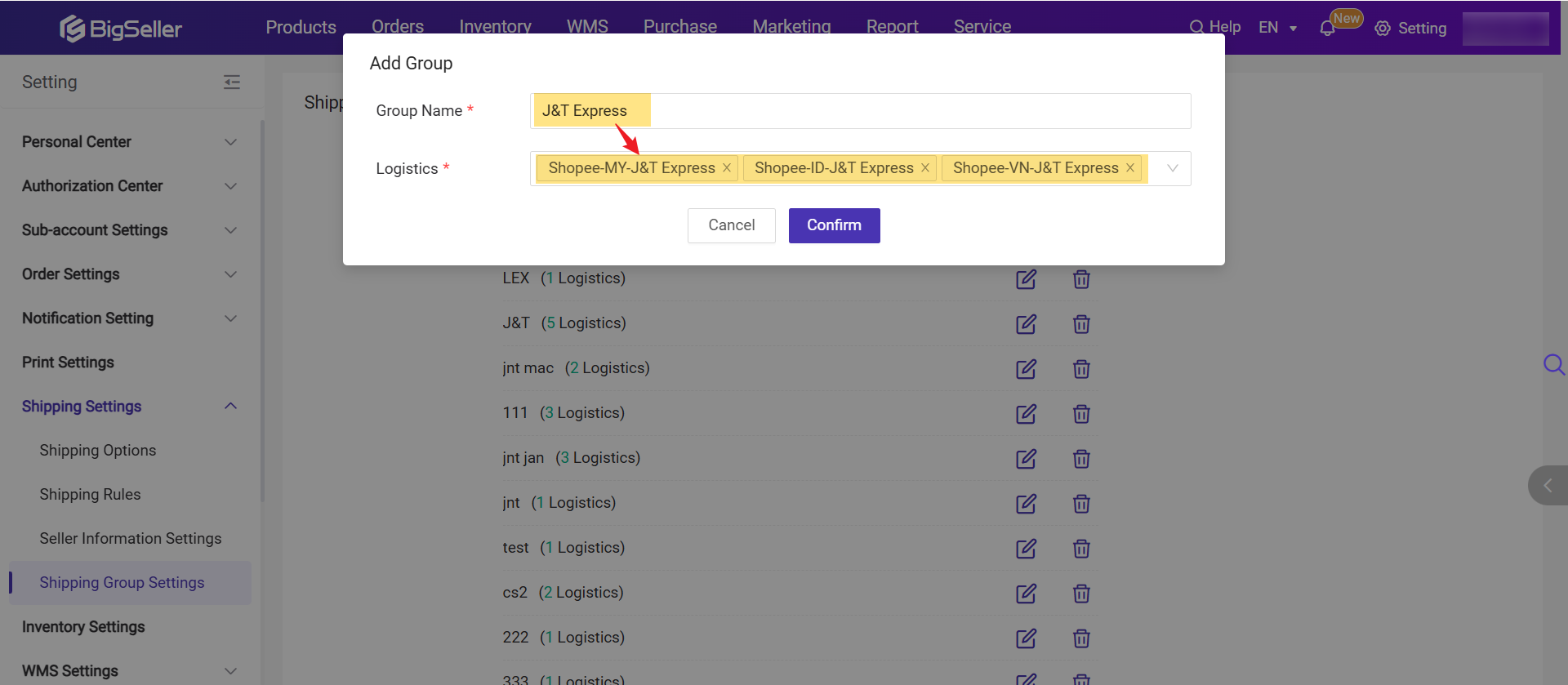Click the BigSeller logo
This screenshot has width=1568, height=685.
121,29
